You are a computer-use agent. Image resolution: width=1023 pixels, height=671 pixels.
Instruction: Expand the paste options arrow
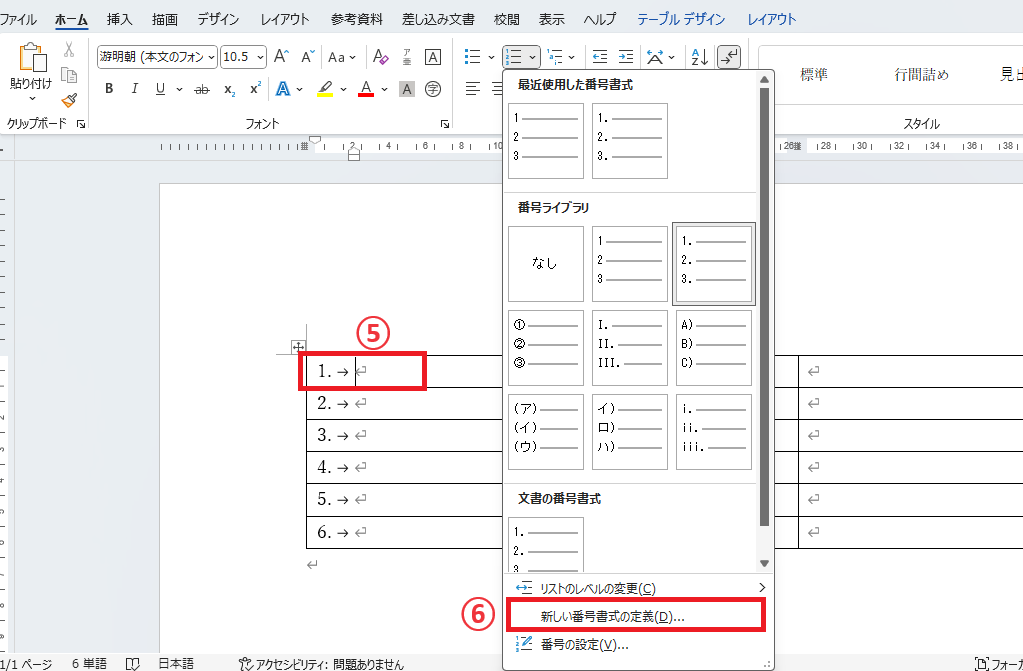tap(32, 99)
